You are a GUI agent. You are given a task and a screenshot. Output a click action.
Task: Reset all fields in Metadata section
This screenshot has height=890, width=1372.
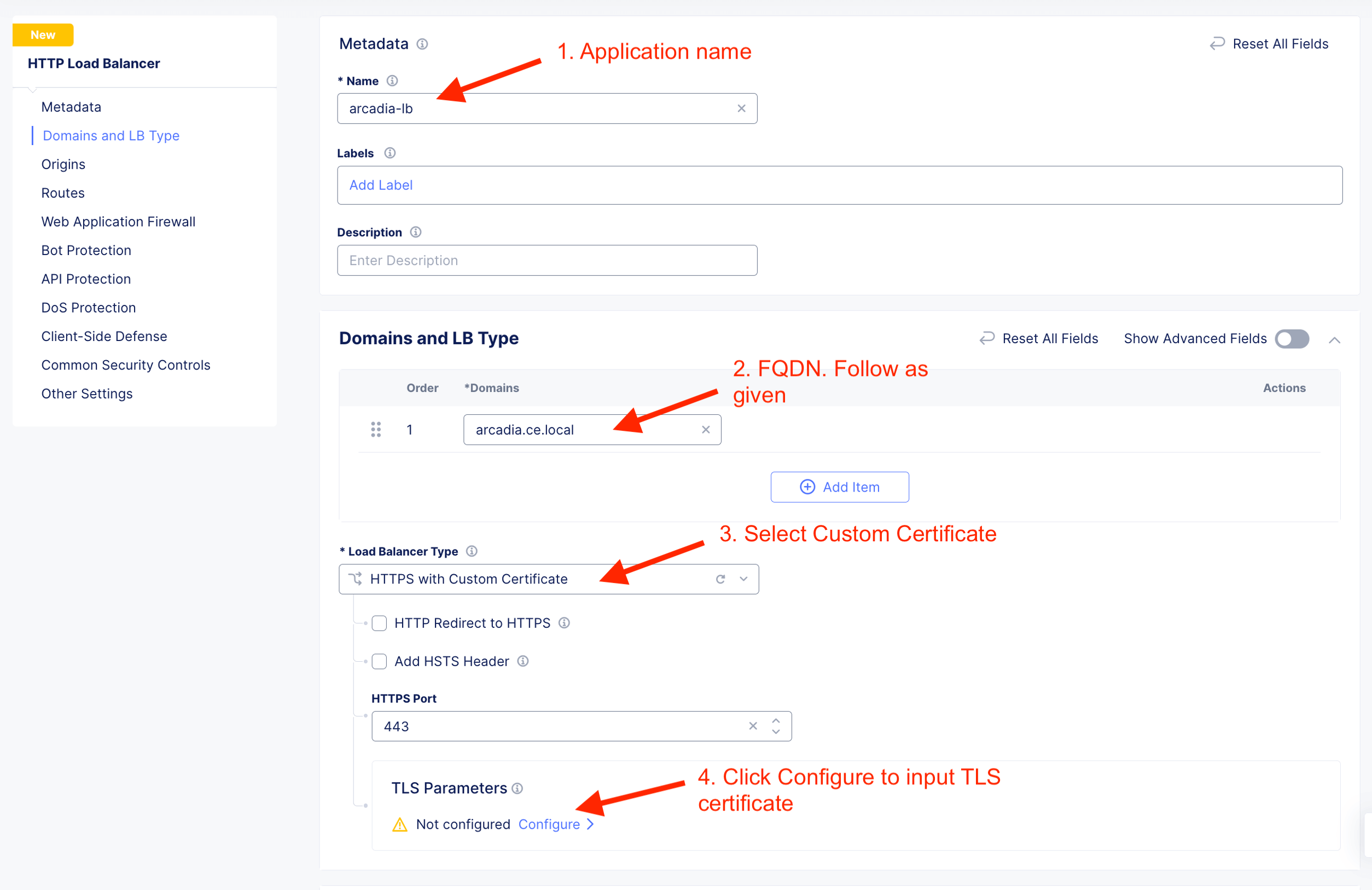(x=1269, y=44)
